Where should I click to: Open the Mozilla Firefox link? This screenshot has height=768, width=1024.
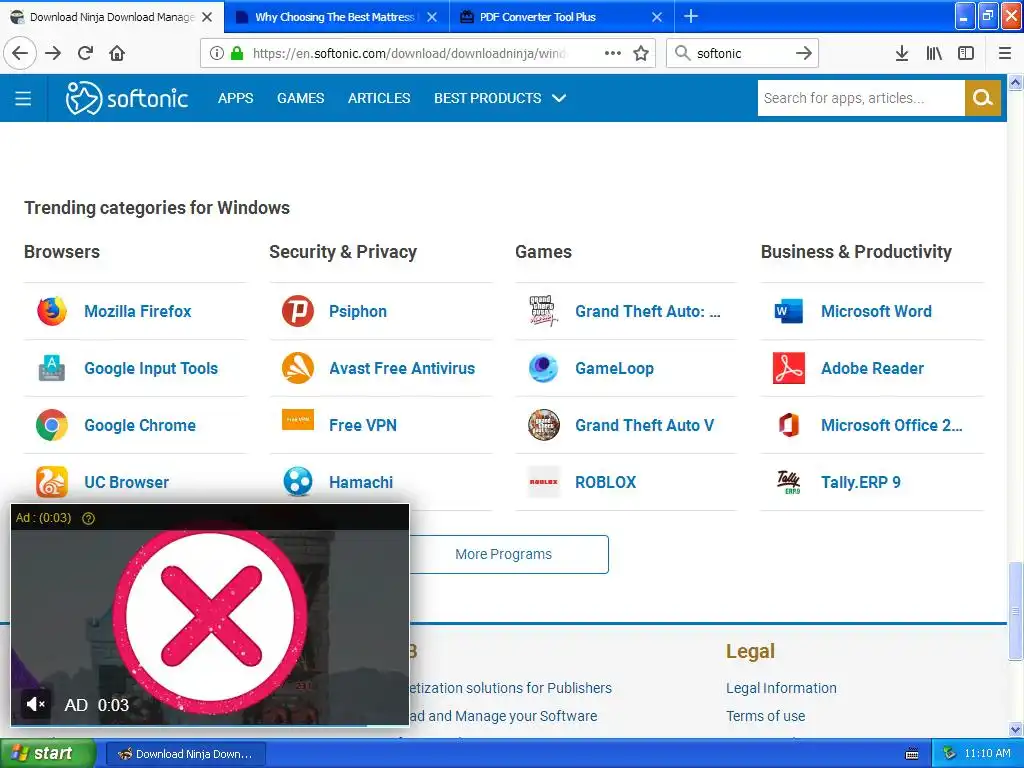point(138,311)
